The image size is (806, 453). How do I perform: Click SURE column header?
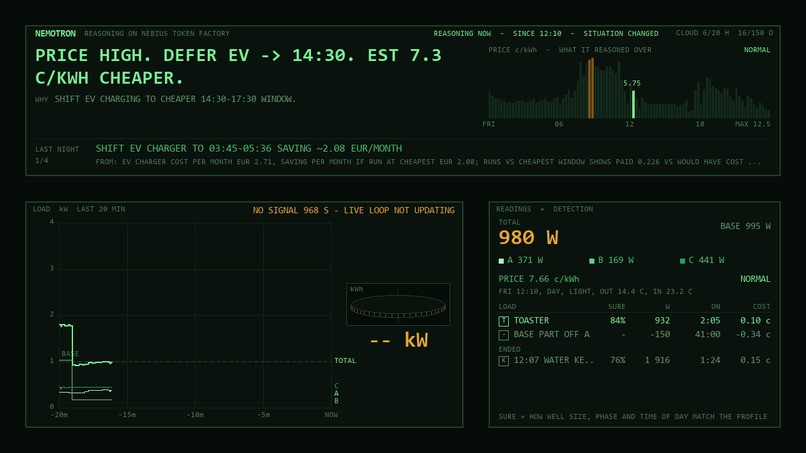click(x=616, y=306)
